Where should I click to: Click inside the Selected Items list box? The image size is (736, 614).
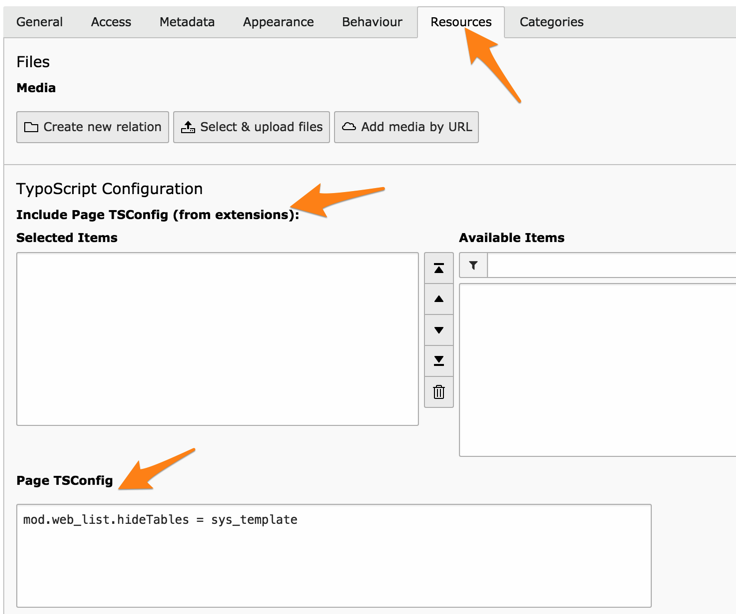[217, 339]
